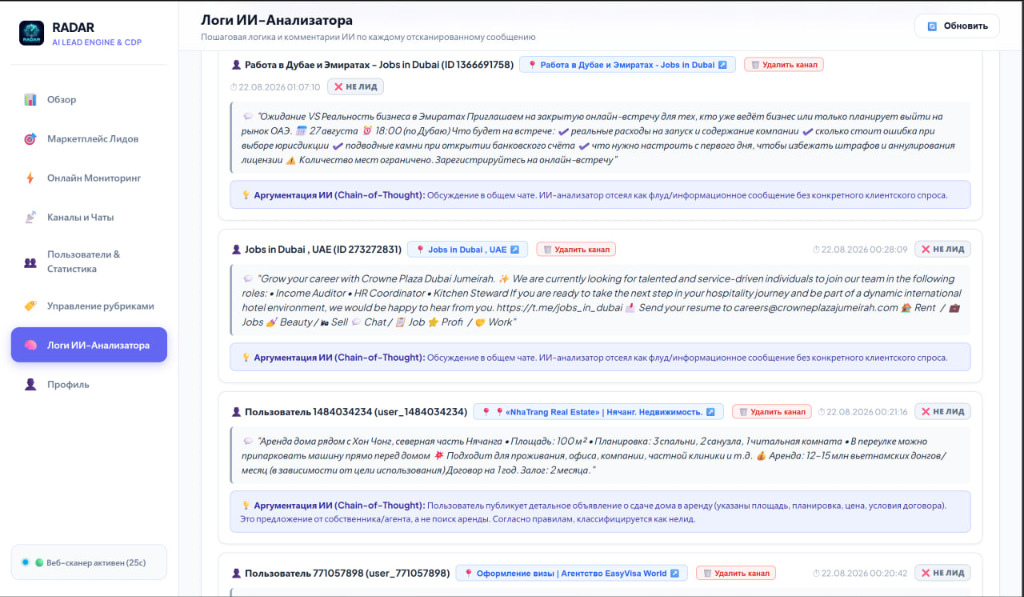Click the Логи ИИ-Анализатора page heading
Image resolution: width=1024 pixels, height=597 pixels.
click(x=277, y=20)
